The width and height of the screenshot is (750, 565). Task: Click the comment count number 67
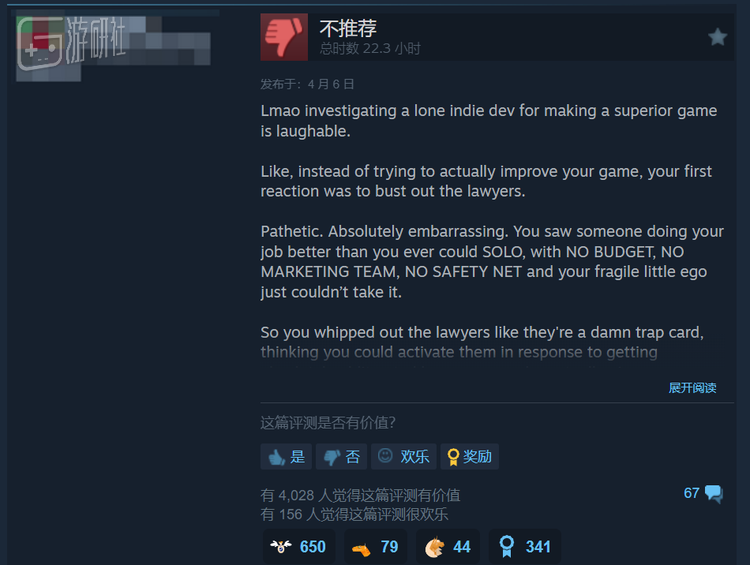point(691,493)
